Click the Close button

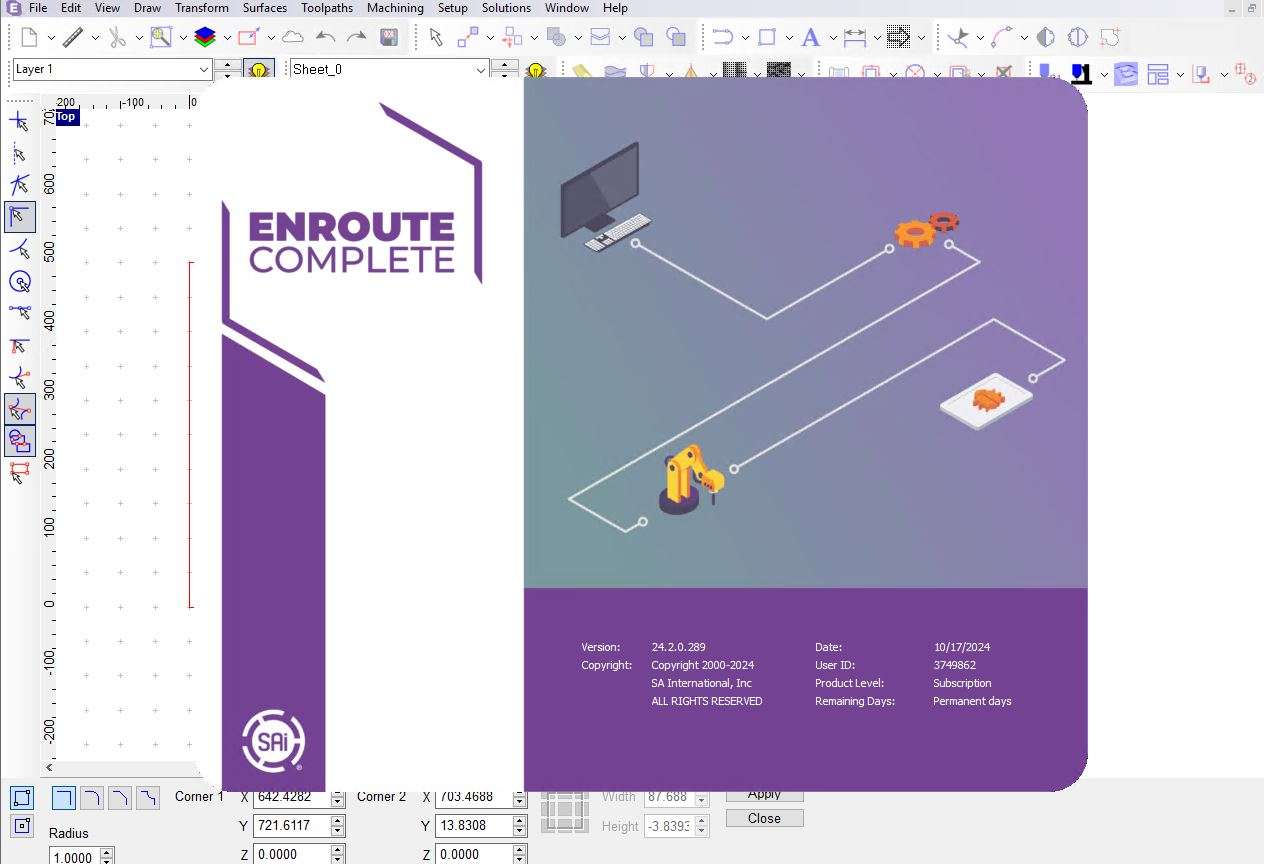point(764,818)
